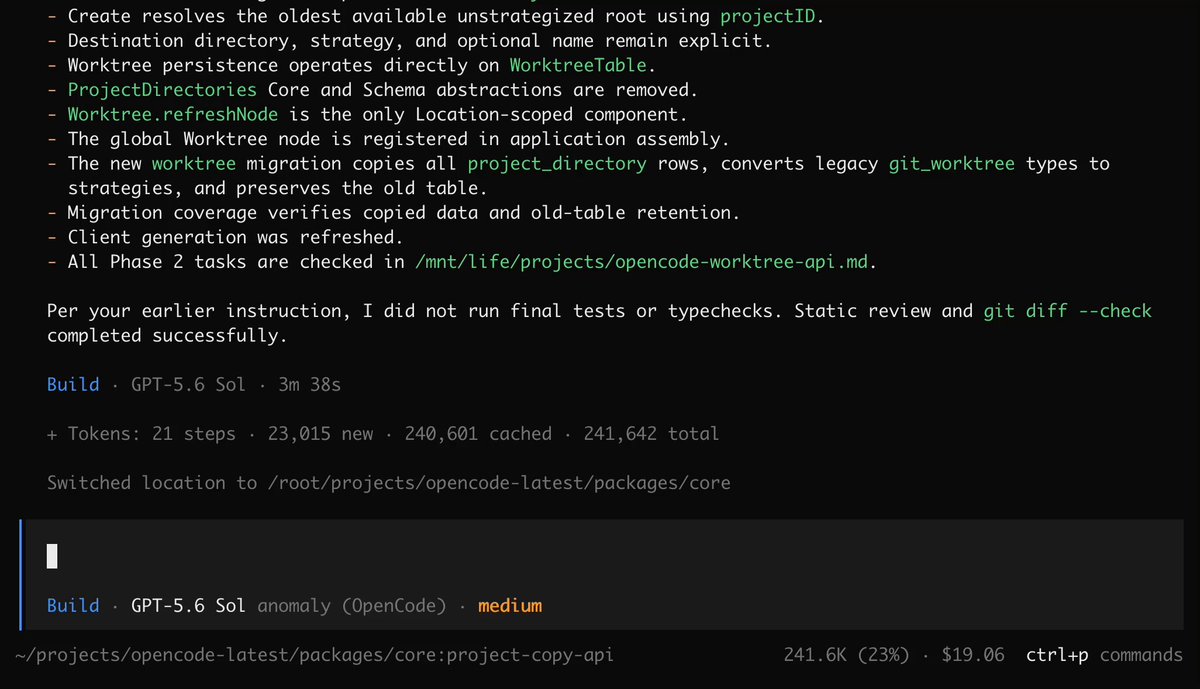The image size is (1200, 689).
Task: Click the '241,642 total' token count
Action: pos(651,434)
